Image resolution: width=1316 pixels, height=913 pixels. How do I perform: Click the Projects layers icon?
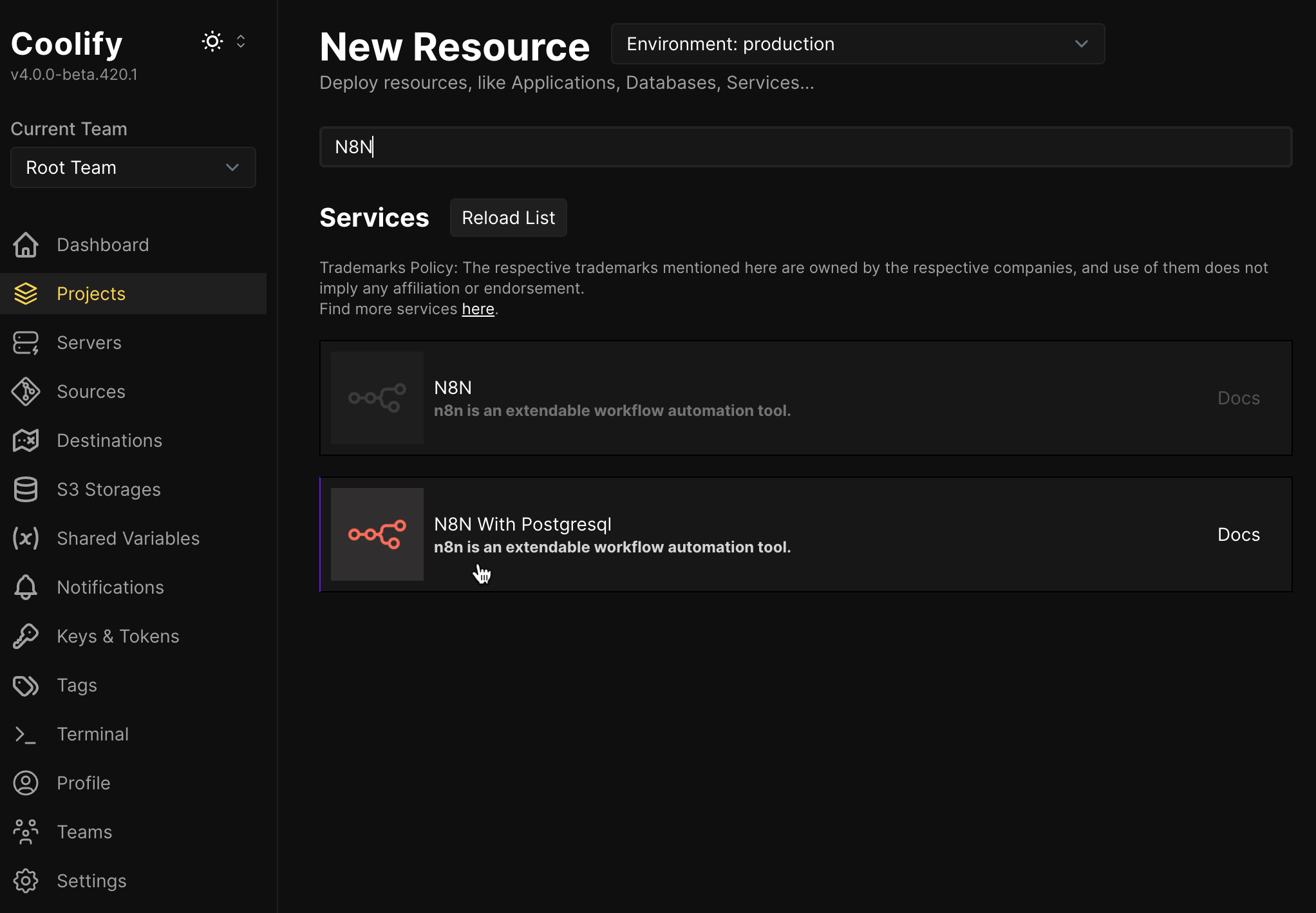tap(26, 294)
